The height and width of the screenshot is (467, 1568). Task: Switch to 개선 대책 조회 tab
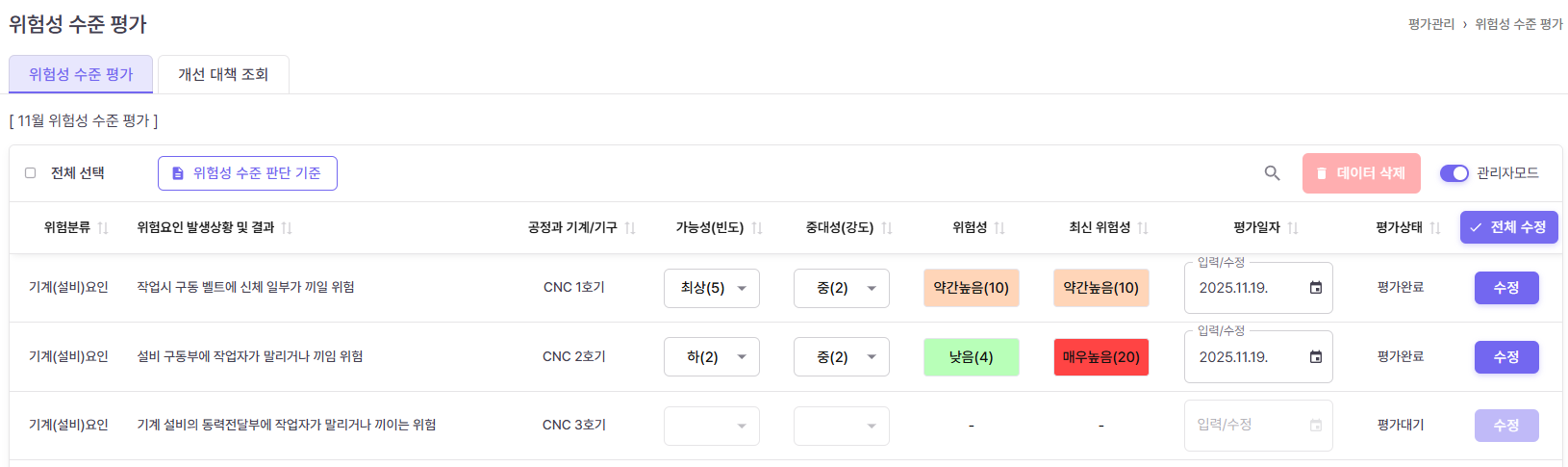pyautogui.click(x=223, y=74)
